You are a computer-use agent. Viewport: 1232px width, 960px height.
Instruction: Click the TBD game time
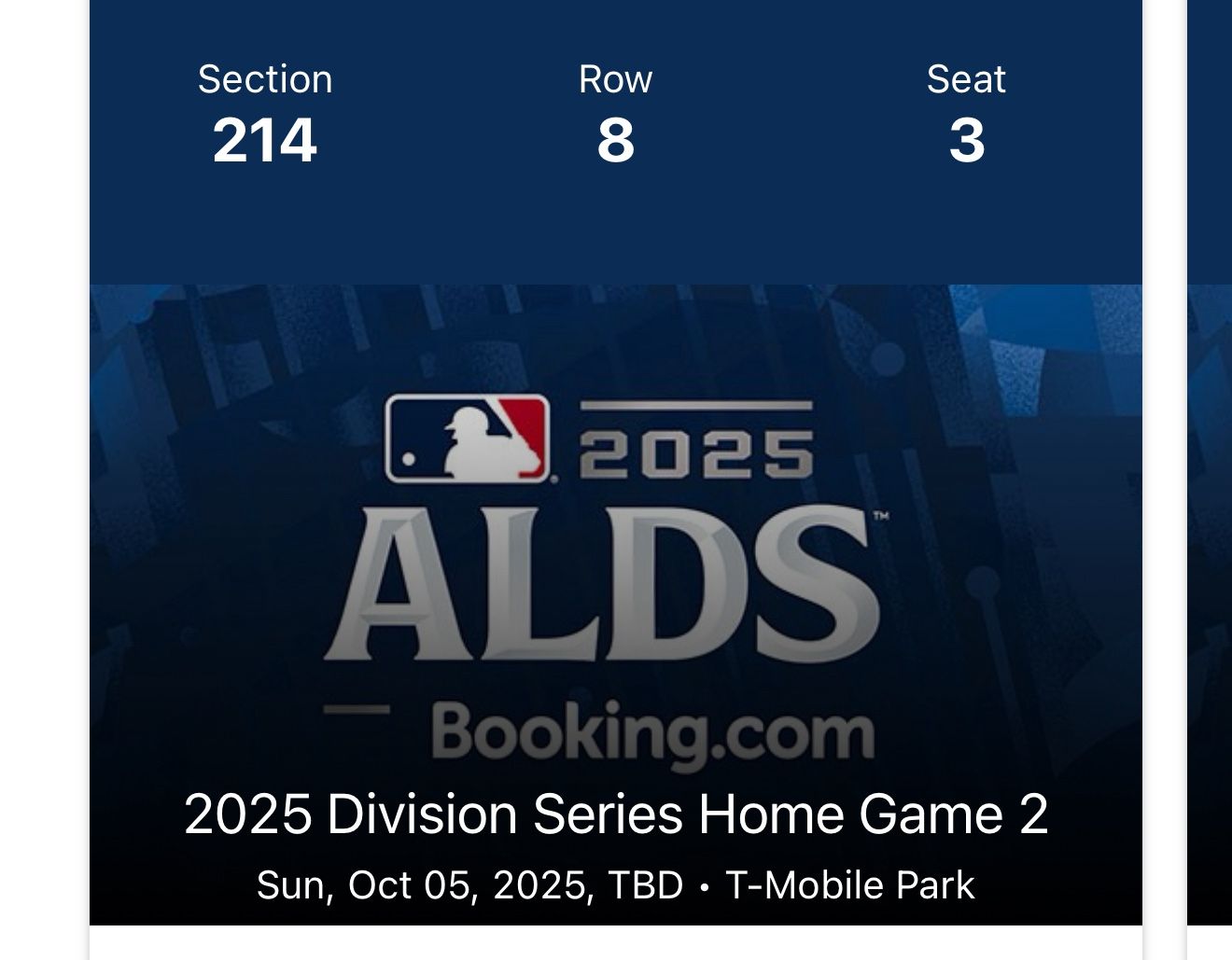[x=645, y=885]
